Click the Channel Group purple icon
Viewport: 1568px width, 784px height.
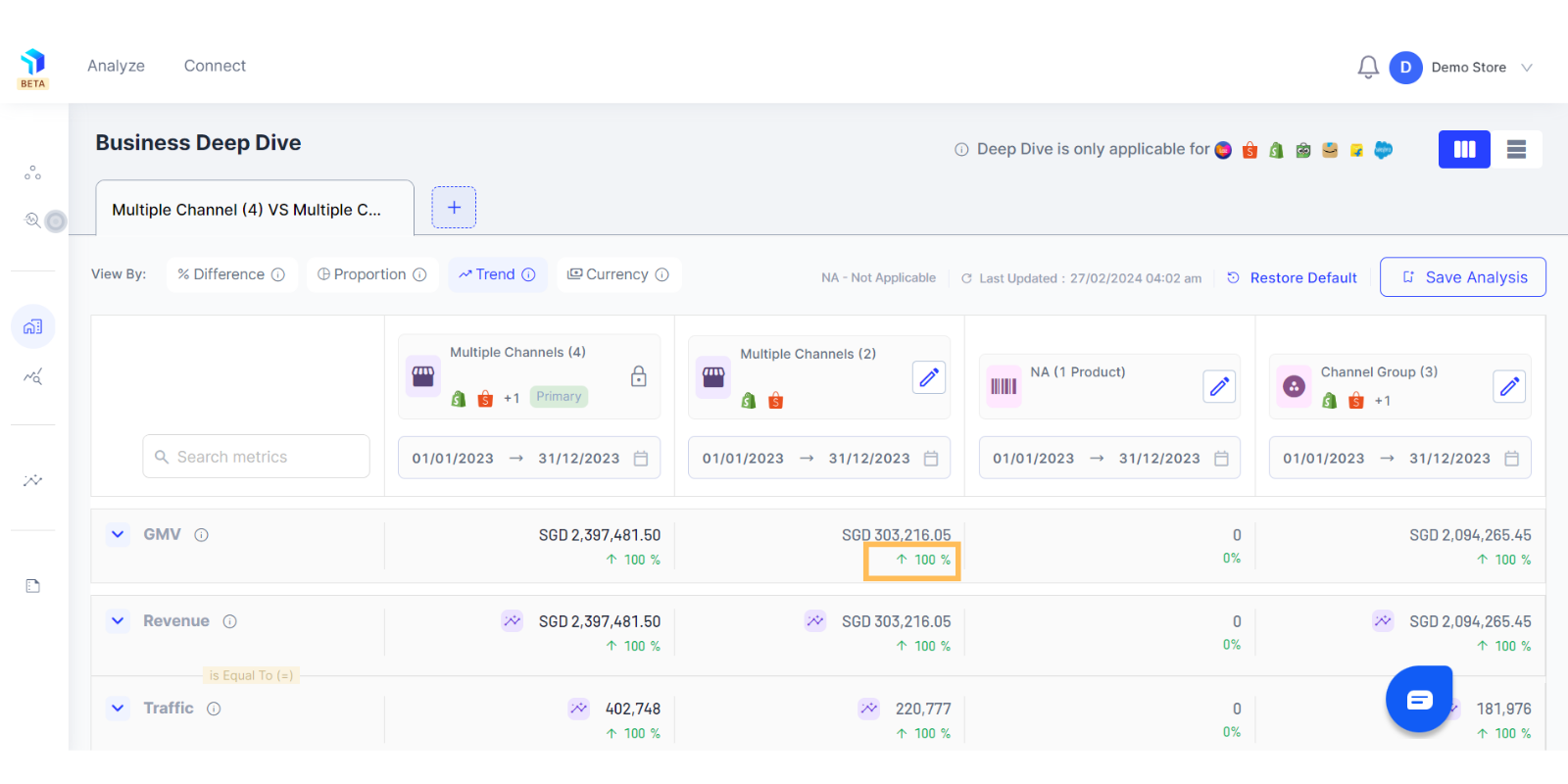(1294, 386)
